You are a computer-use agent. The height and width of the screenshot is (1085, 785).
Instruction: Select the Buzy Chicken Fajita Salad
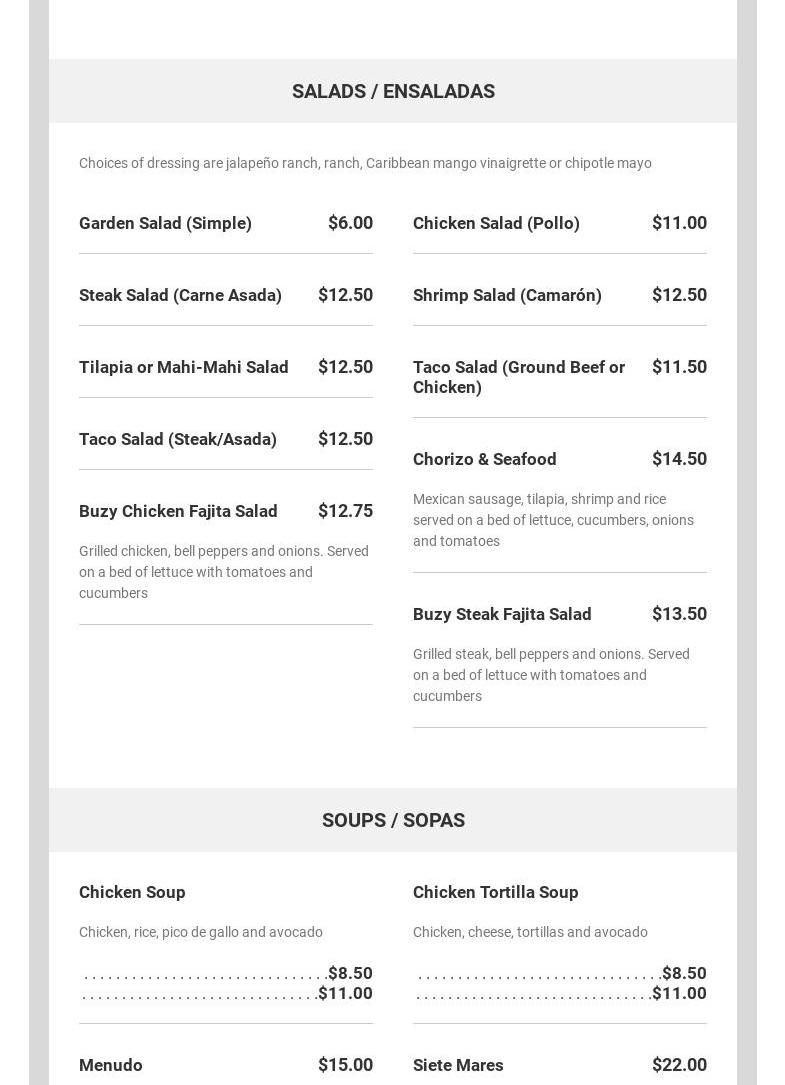tap(178, 511)
